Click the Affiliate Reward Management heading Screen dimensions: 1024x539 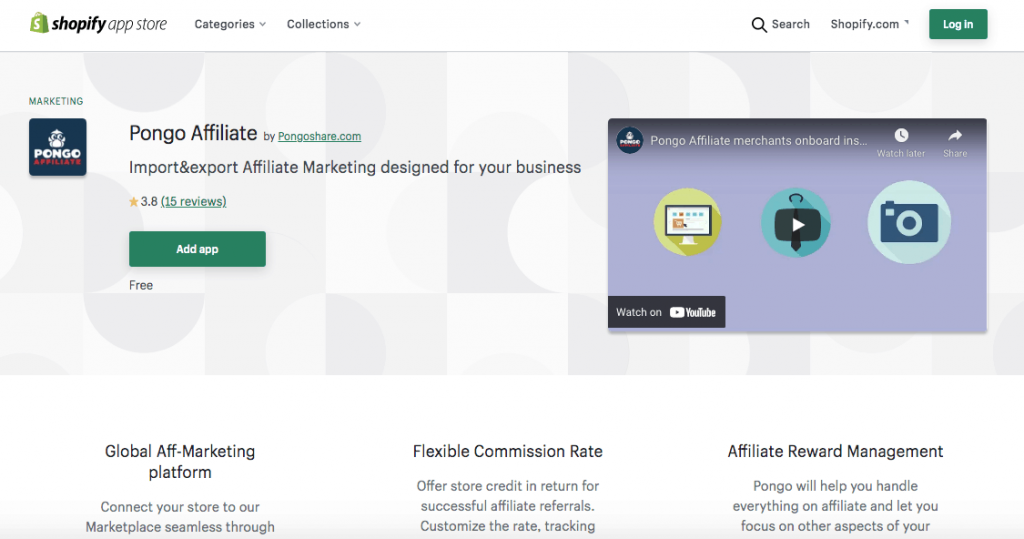pyautogui.click(x=835, y=451)
